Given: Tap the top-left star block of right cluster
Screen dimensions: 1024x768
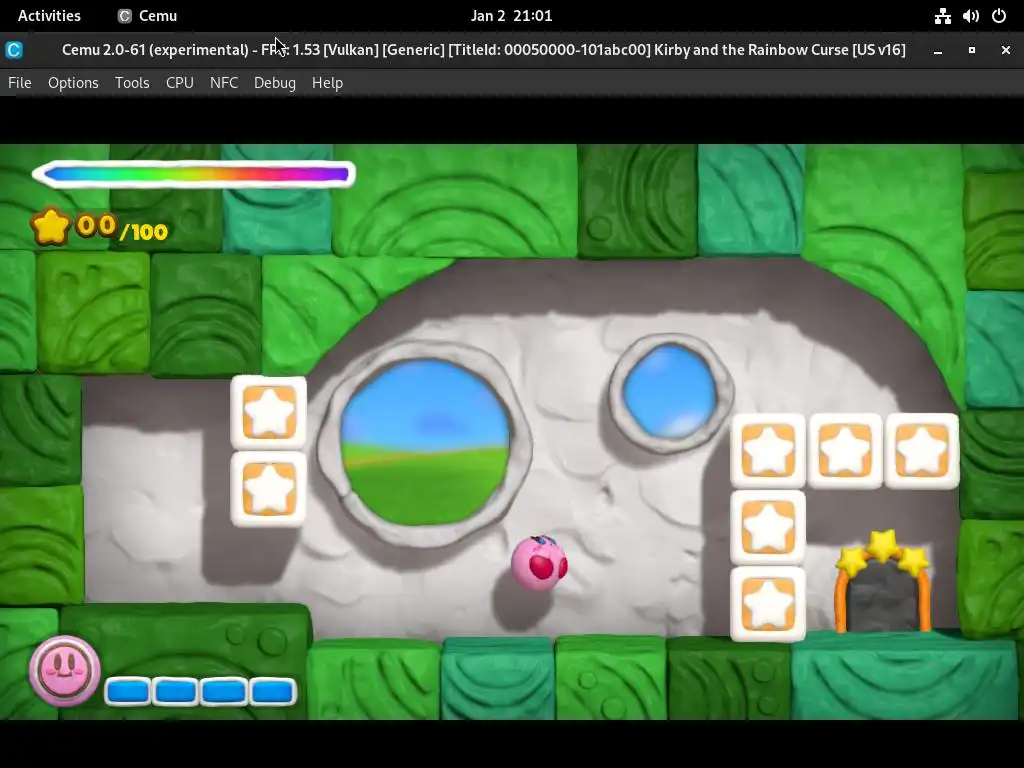Looking at the screenshot, I should pos(768,451).
